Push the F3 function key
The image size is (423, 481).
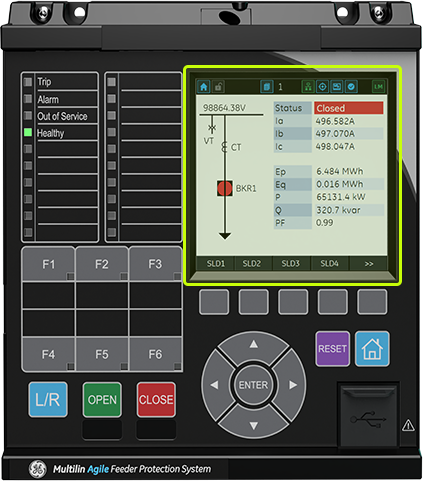point(155,264)
